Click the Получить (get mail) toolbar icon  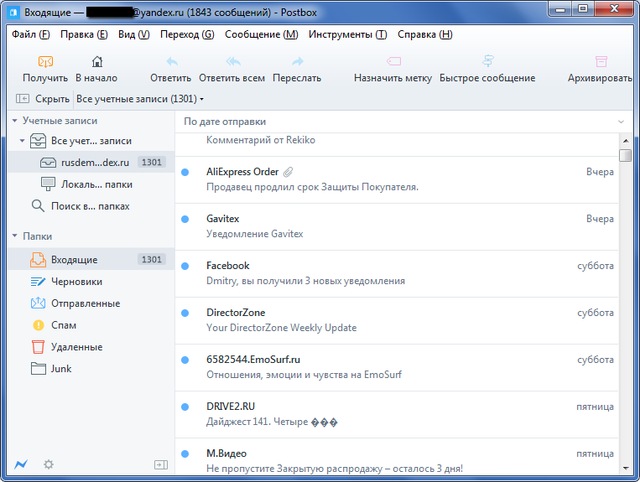coord(45,62)
